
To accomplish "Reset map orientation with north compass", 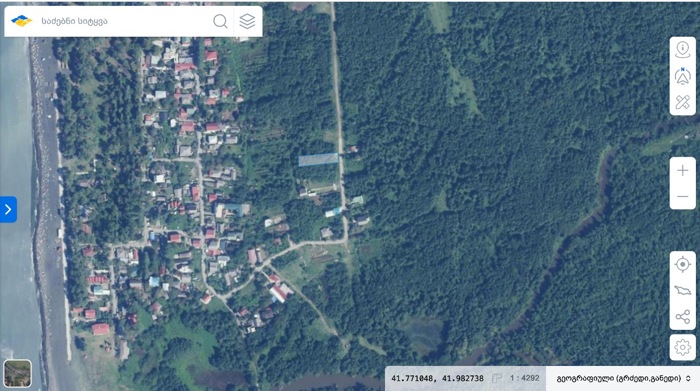I will click(x=683, y=76).
